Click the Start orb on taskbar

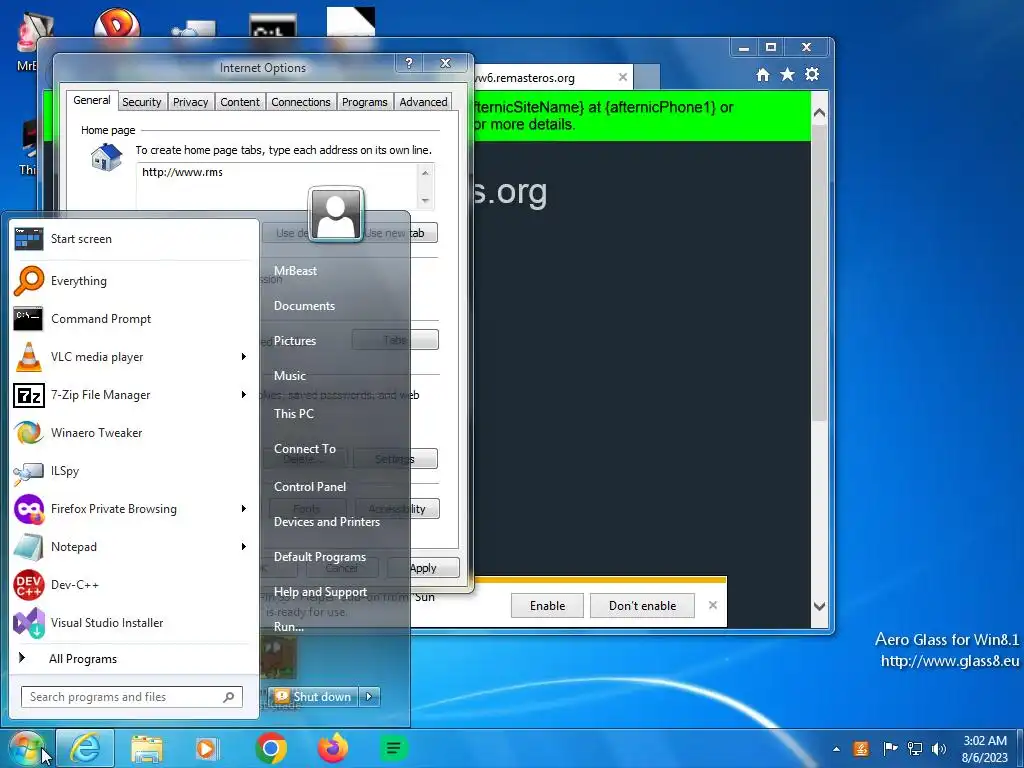(x=26, y=749)
